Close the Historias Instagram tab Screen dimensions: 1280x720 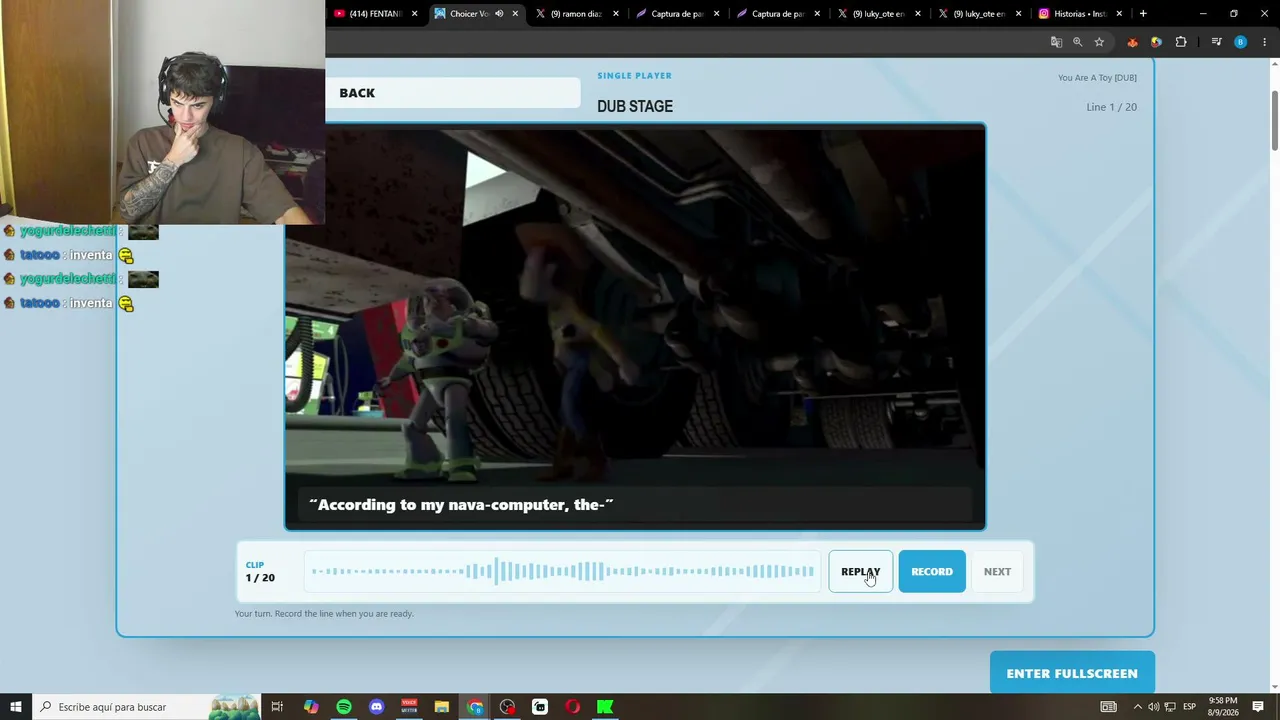coord(1119,14)
